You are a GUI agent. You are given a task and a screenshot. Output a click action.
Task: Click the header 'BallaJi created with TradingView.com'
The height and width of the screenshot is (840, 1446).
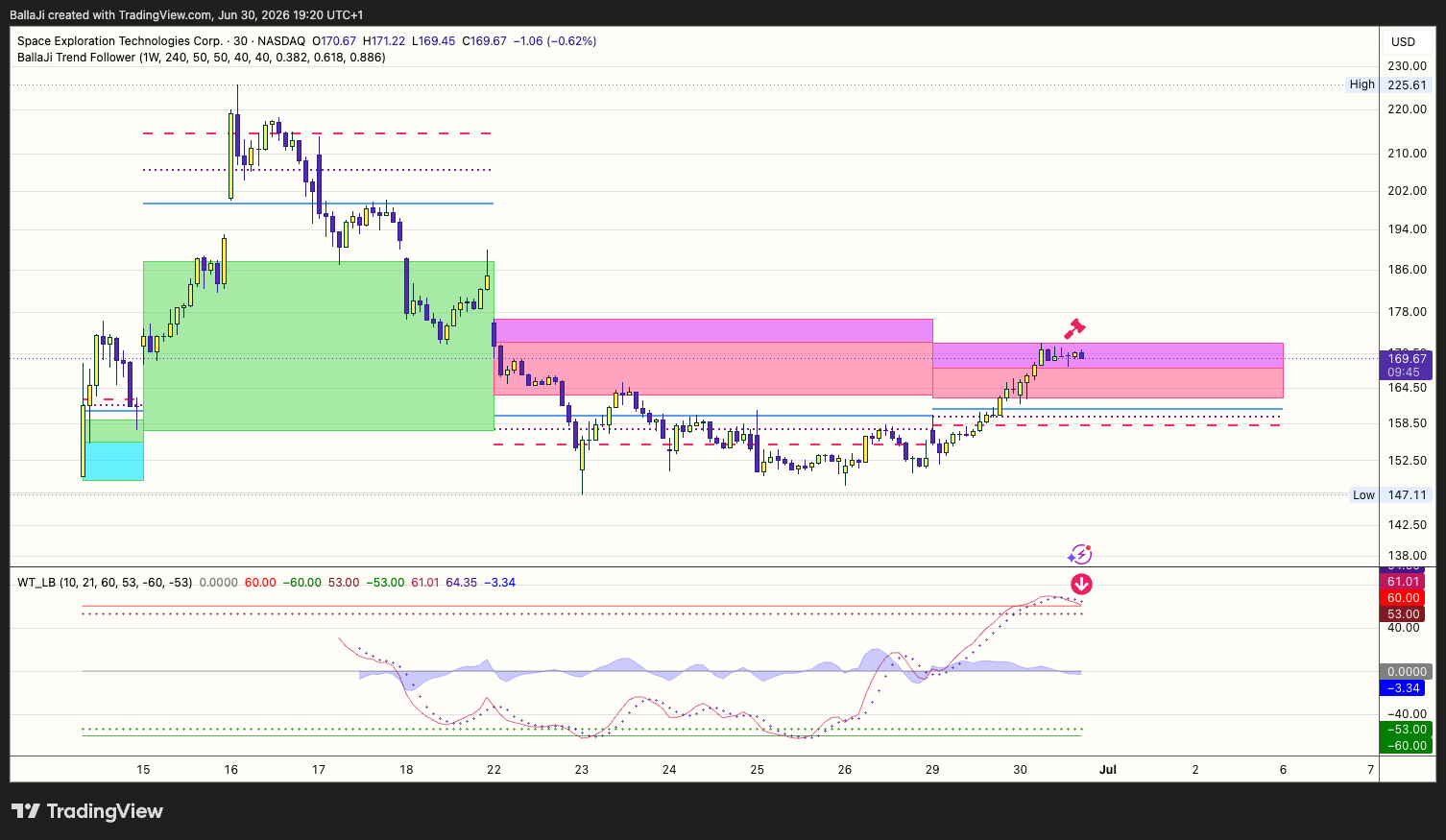(110, 15)
